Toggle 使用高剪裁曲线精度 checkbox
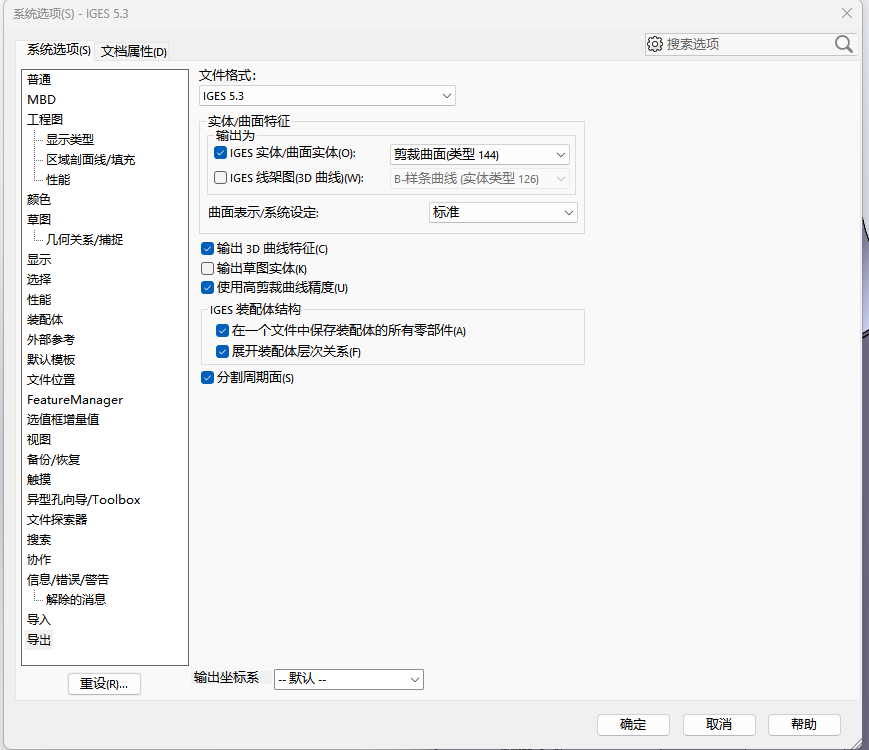 (x=207, y=287)
